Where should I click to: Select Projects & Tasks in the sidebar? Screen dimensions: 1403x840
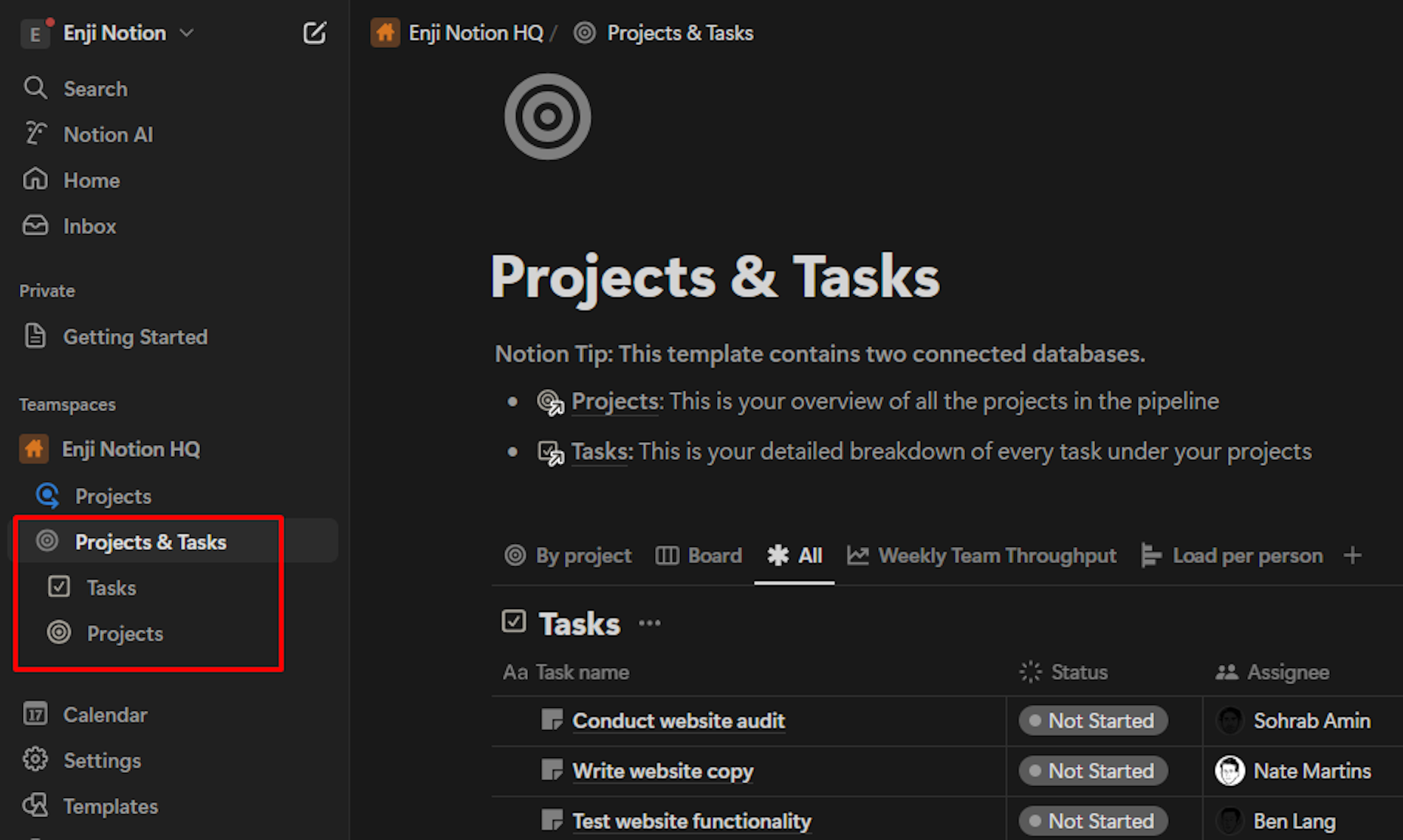point(151,542)
